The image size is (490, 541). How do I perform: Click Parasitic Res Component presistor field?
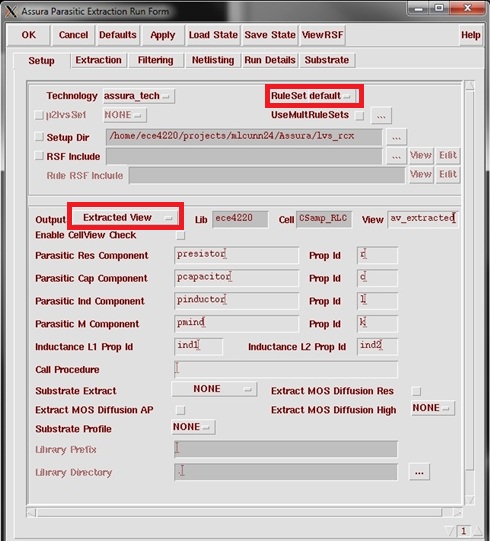pos(236,255)
